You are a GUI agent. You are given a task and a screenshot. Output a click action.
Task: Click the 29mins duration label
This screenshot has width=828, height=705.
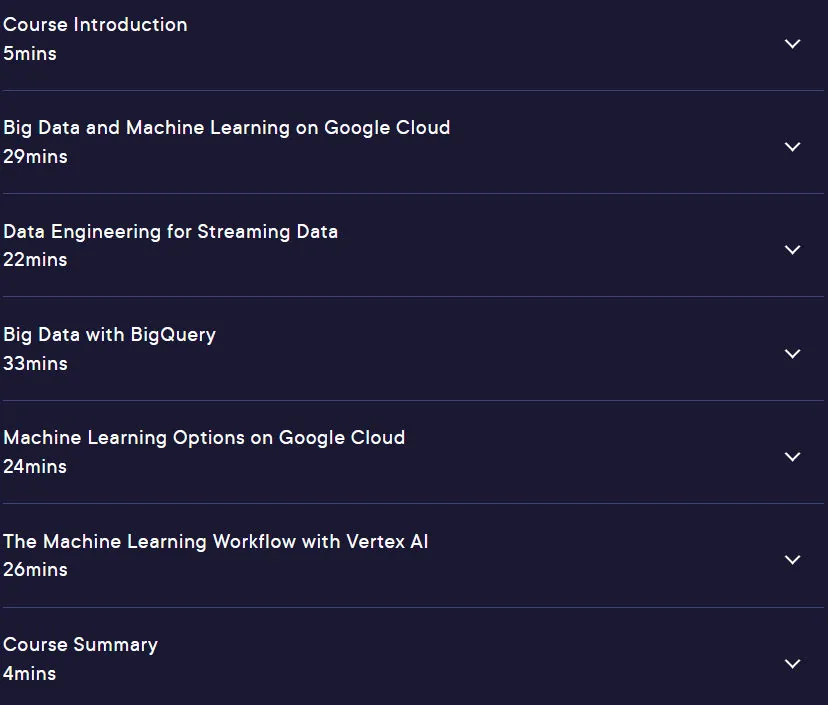click(x=35, y=157)
